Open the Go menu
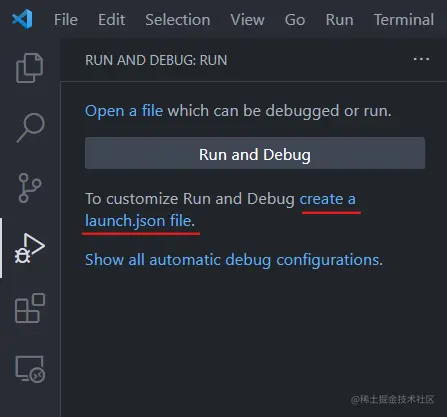This screenshot has width=447, height=417. coord(295,20)
